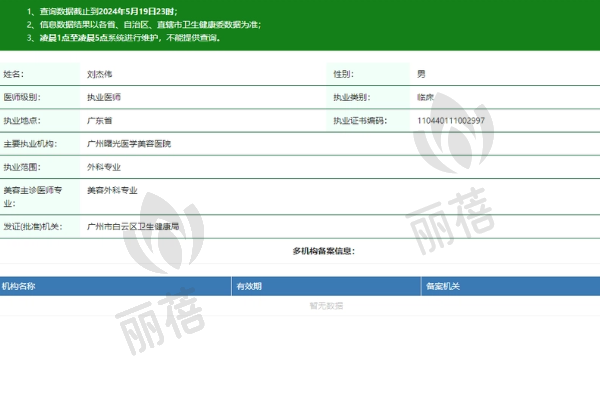
Task: Select the scope value 外科专业
Action: (104, 167)
